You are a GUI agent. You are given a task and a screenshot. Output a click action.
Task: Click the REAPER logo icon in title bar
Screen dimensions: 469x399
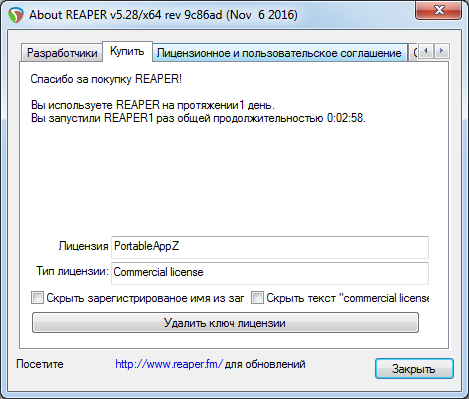[16, 15]
